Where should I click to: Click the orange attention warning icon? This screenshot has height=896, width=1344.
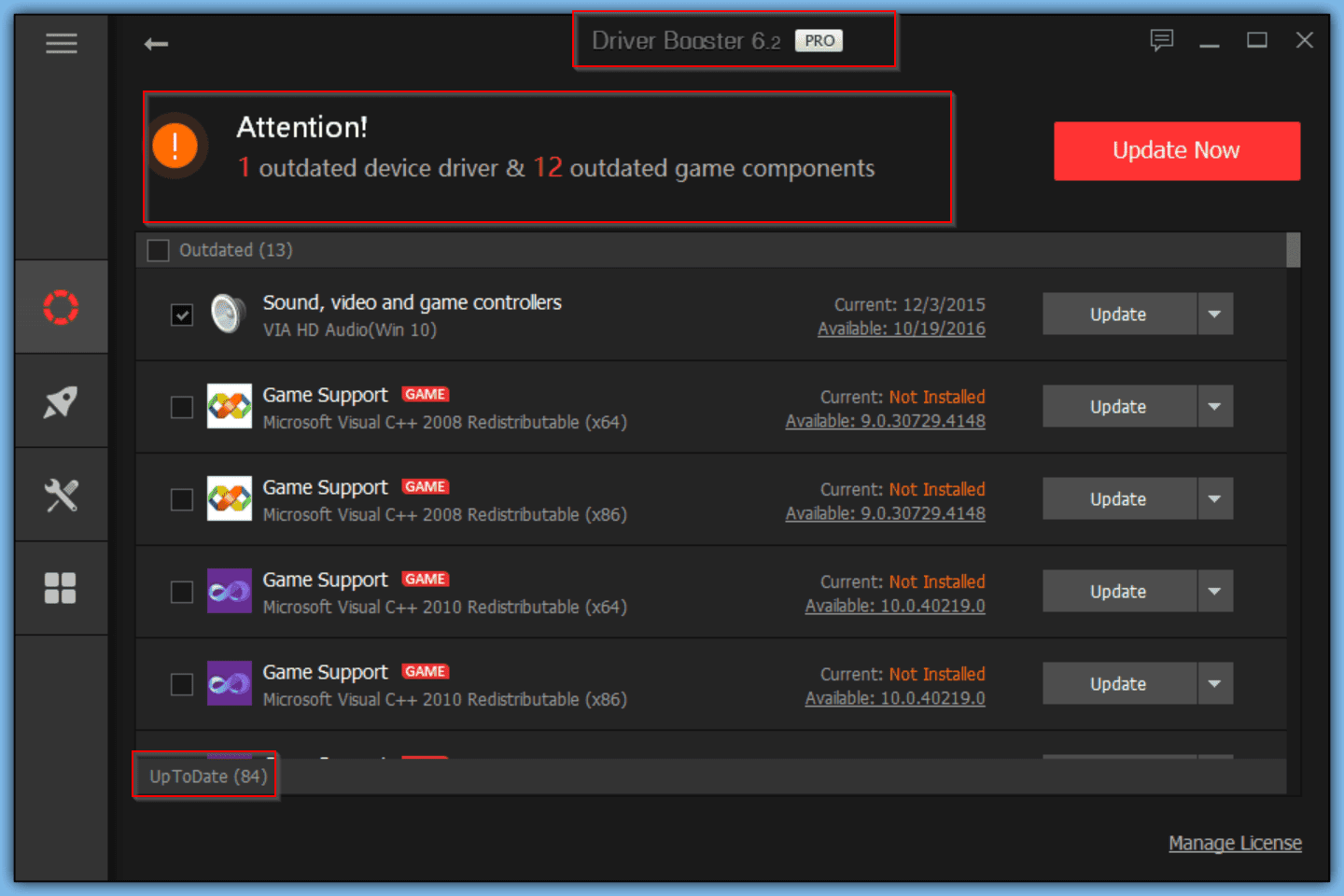click(x=175, y=147)
